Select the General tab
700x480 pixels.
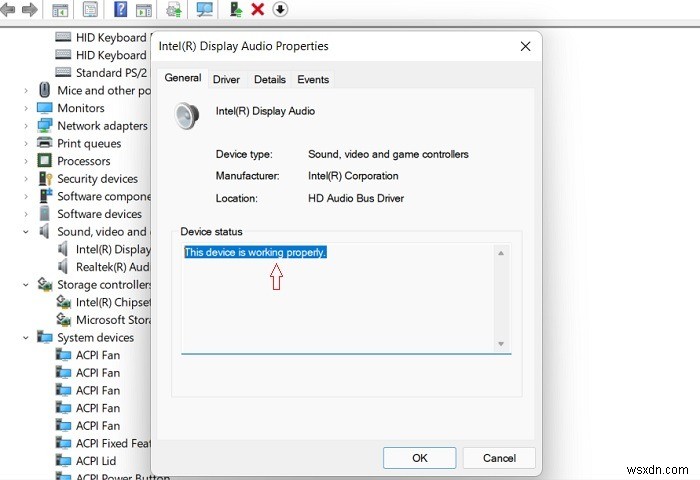tap(183, 78)
